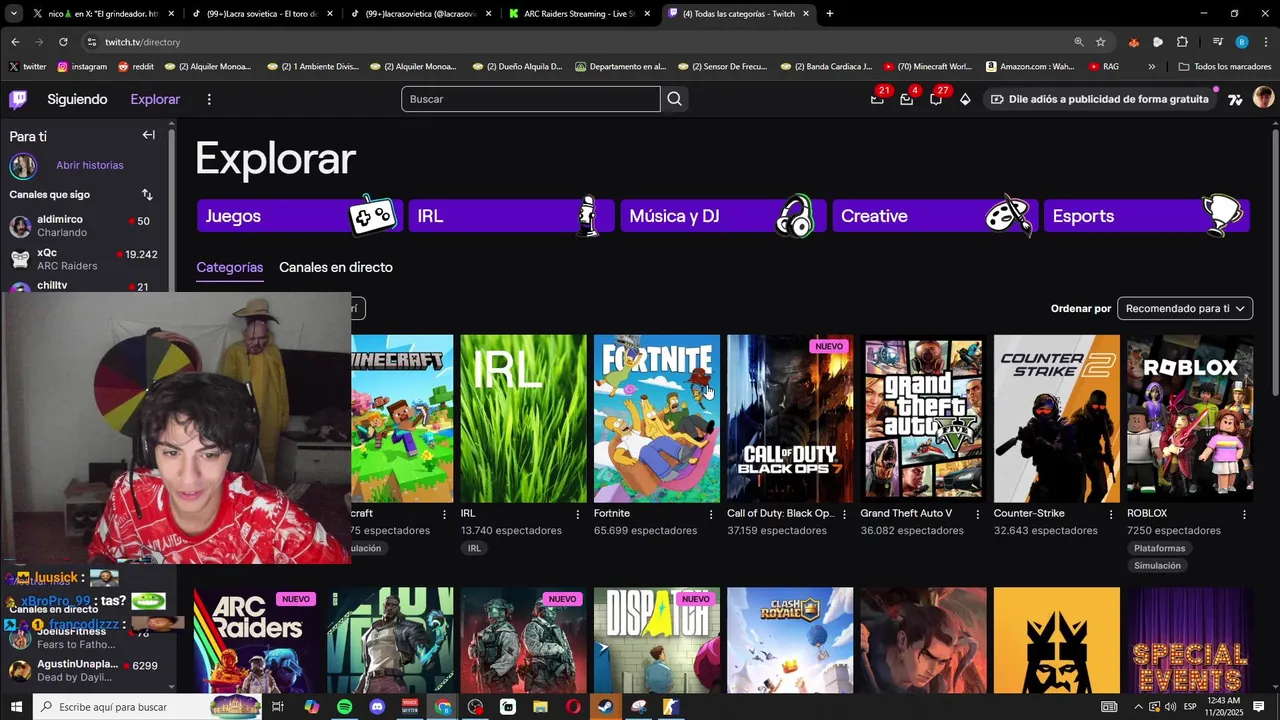Open the Creative category banner
This screenshot has height=720, width=1280.
point(935,216)
